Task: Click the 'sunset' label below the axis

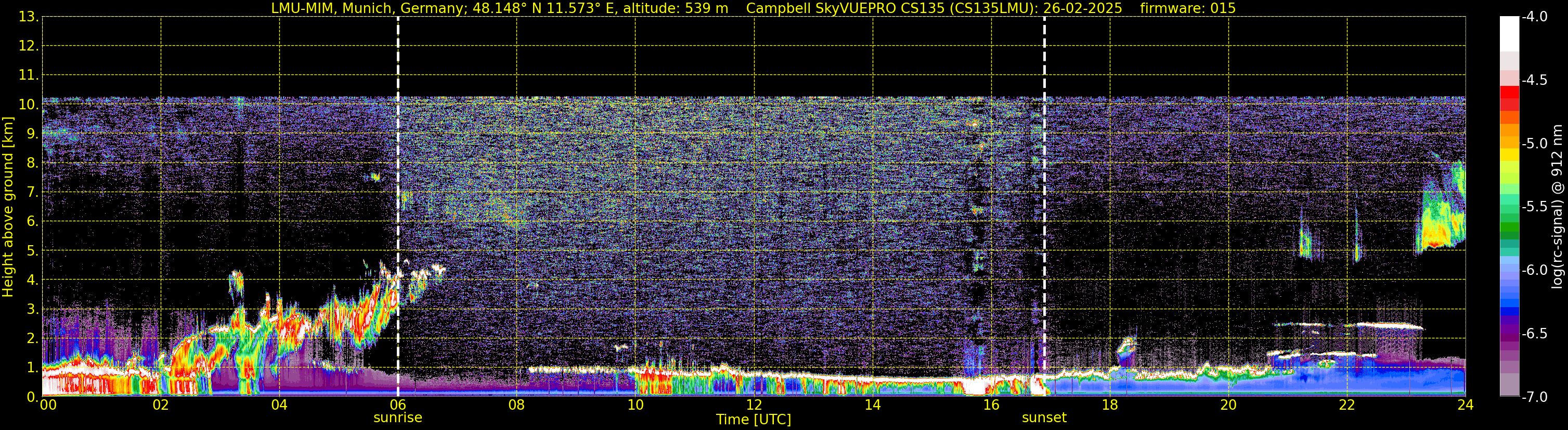Action: coord(1044,418)
